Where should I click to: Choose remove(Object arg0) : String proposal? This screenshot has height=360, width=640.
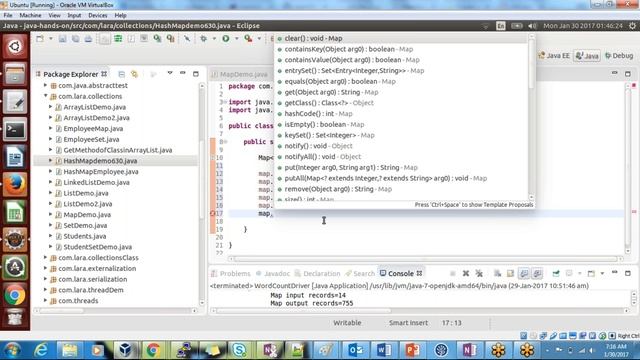[x=402, y=189]
